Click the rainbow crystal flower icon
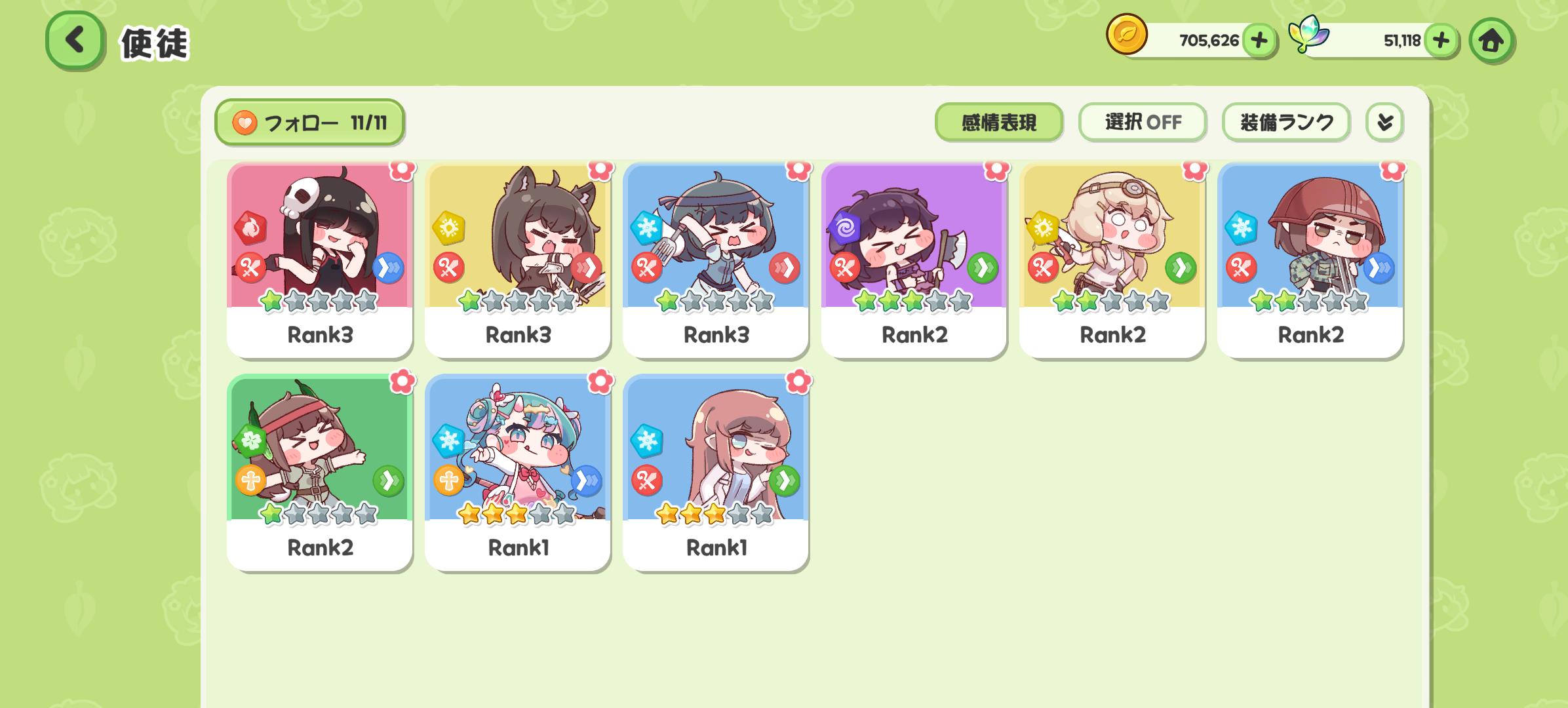The width and height of the screenshot is (1568, 708). click(1308, 34)
